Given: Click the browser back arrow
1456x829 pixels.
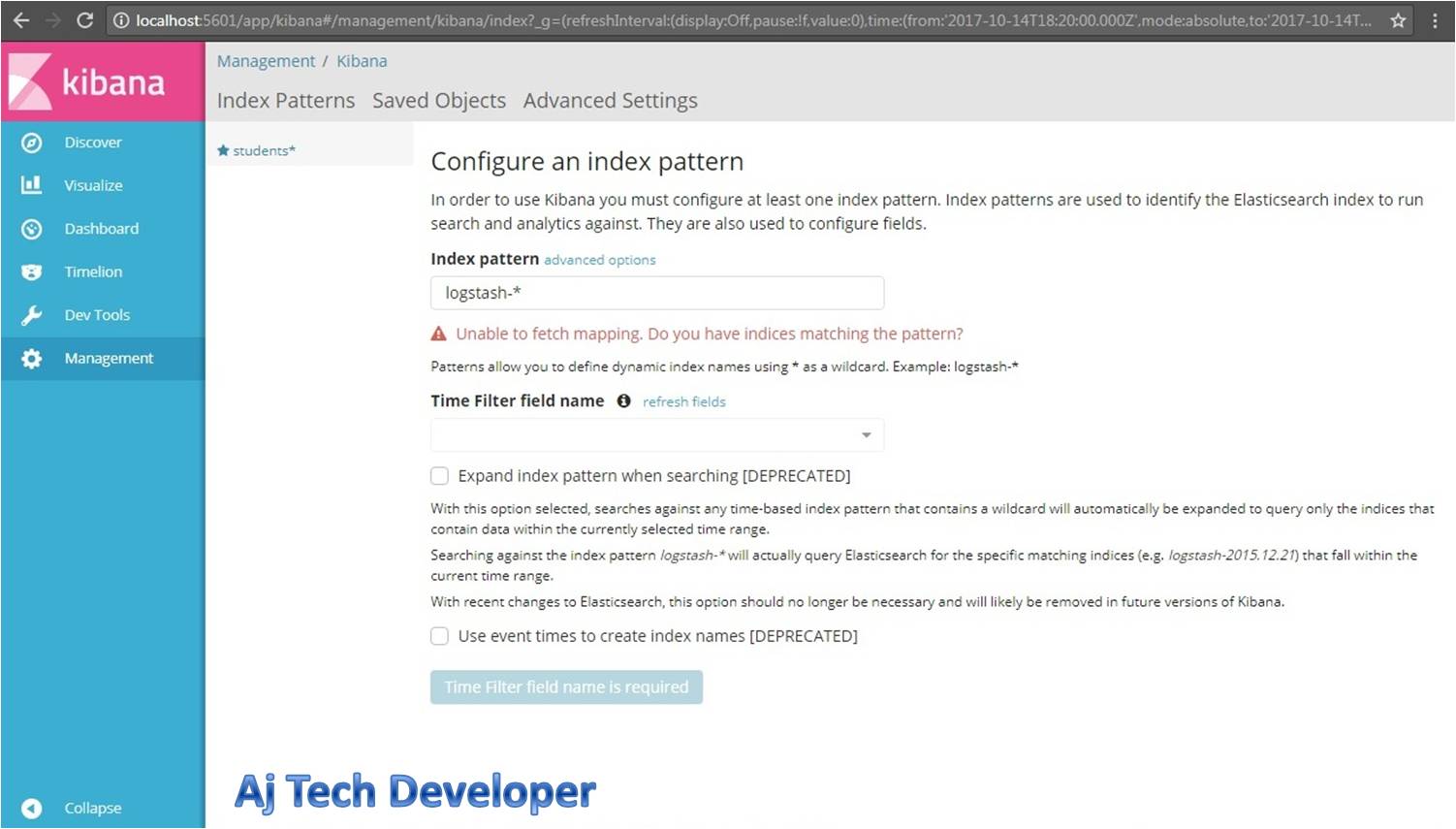Looking at the screenshot, I should point(21,20).
